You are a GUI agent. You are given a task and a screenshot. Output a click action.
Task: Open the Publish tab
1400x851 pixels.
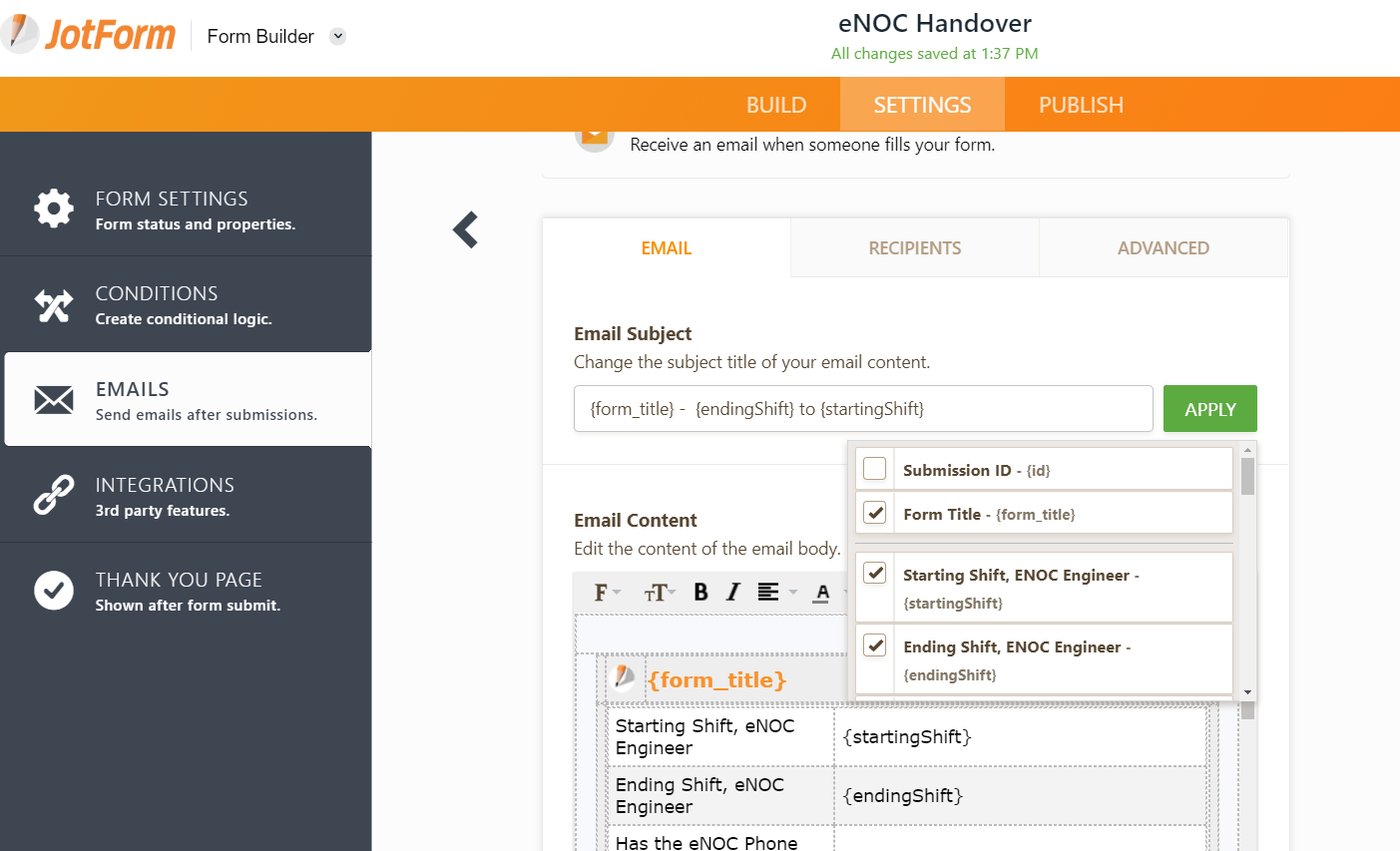[x=1081, y=105]
